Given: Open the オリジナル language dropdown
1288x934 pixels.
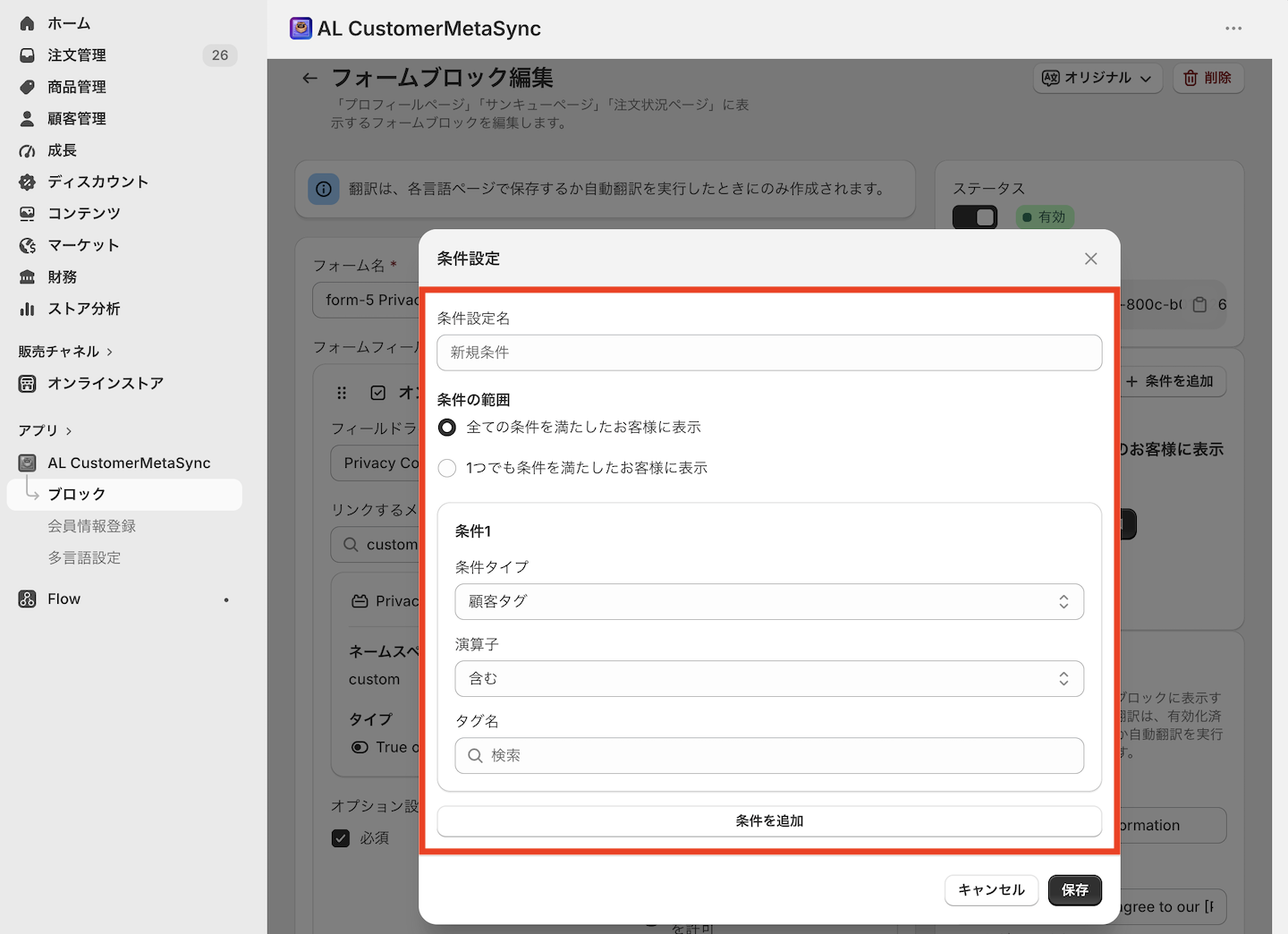Looking at the screenshot, I should (x=1097, y=79).
